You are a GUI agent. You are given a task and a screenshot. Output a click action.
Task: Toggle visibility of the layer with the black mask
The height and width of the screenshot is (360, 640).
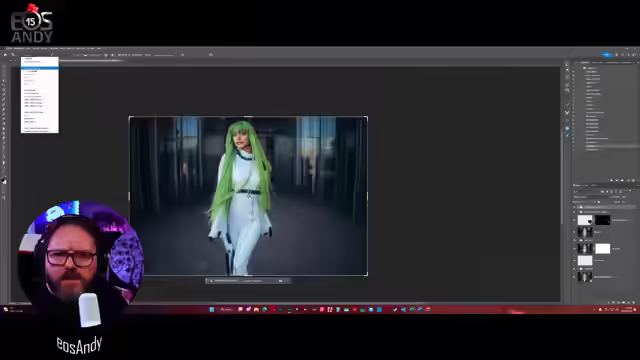[x=574, y=220]
